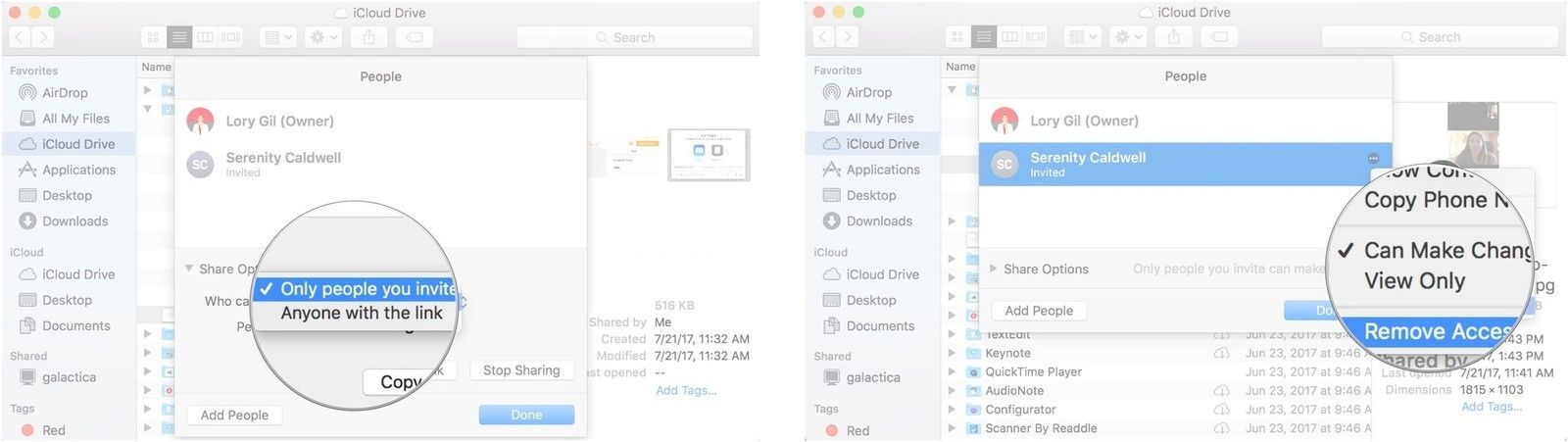The width and height of the screenshot is (1568, 442).
Task: Click the ellipsis icon on Serenity Caldwell's row
Action: click(1373, 158)
